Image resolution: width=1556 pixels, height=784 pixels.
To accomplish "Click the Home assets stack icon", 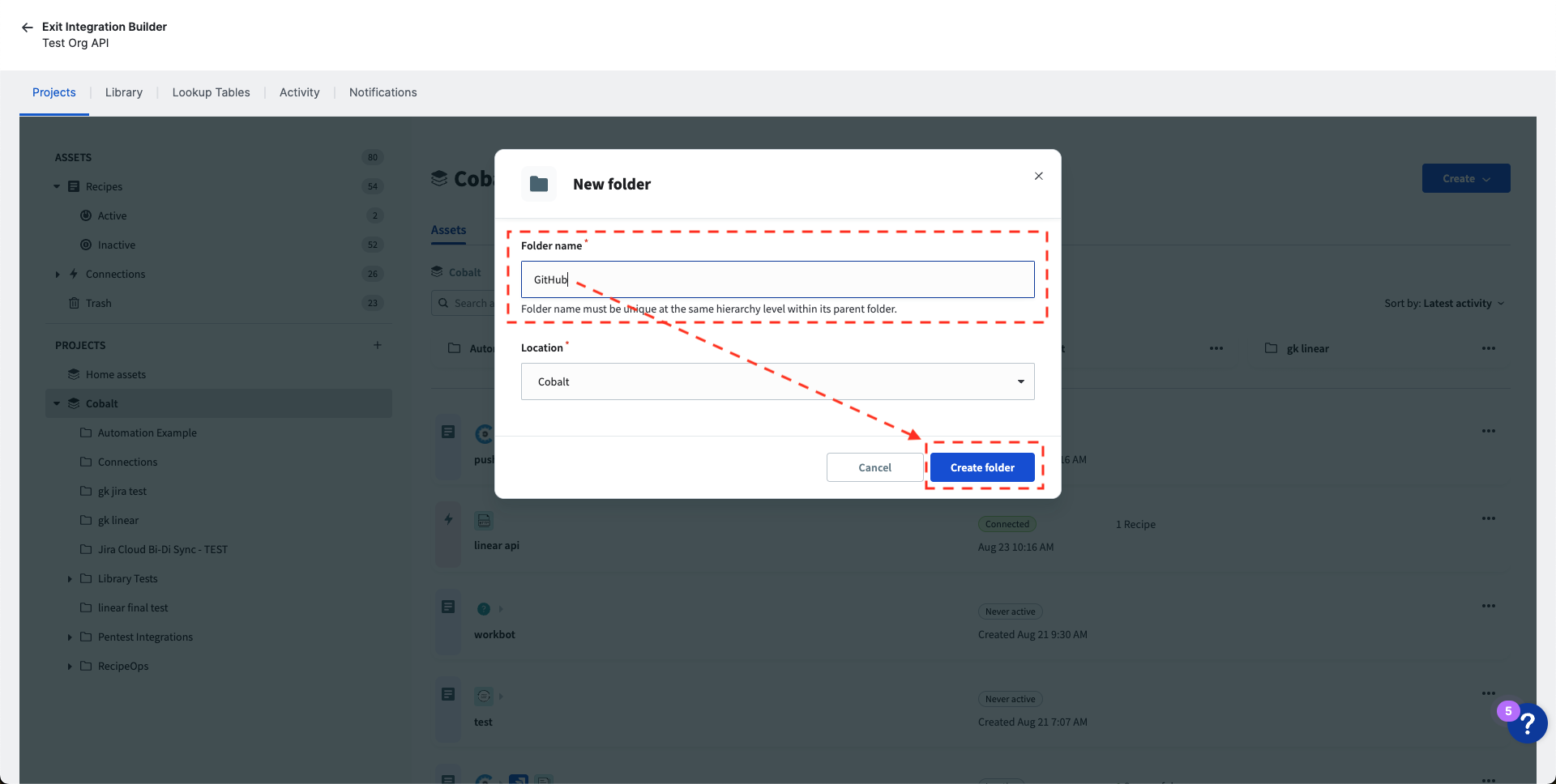I will click(74, 374).
